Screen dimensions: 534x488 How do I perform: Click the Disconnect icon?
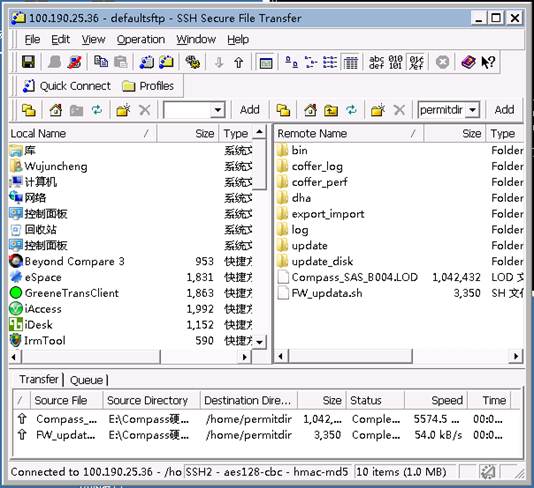tap(75, 62)
